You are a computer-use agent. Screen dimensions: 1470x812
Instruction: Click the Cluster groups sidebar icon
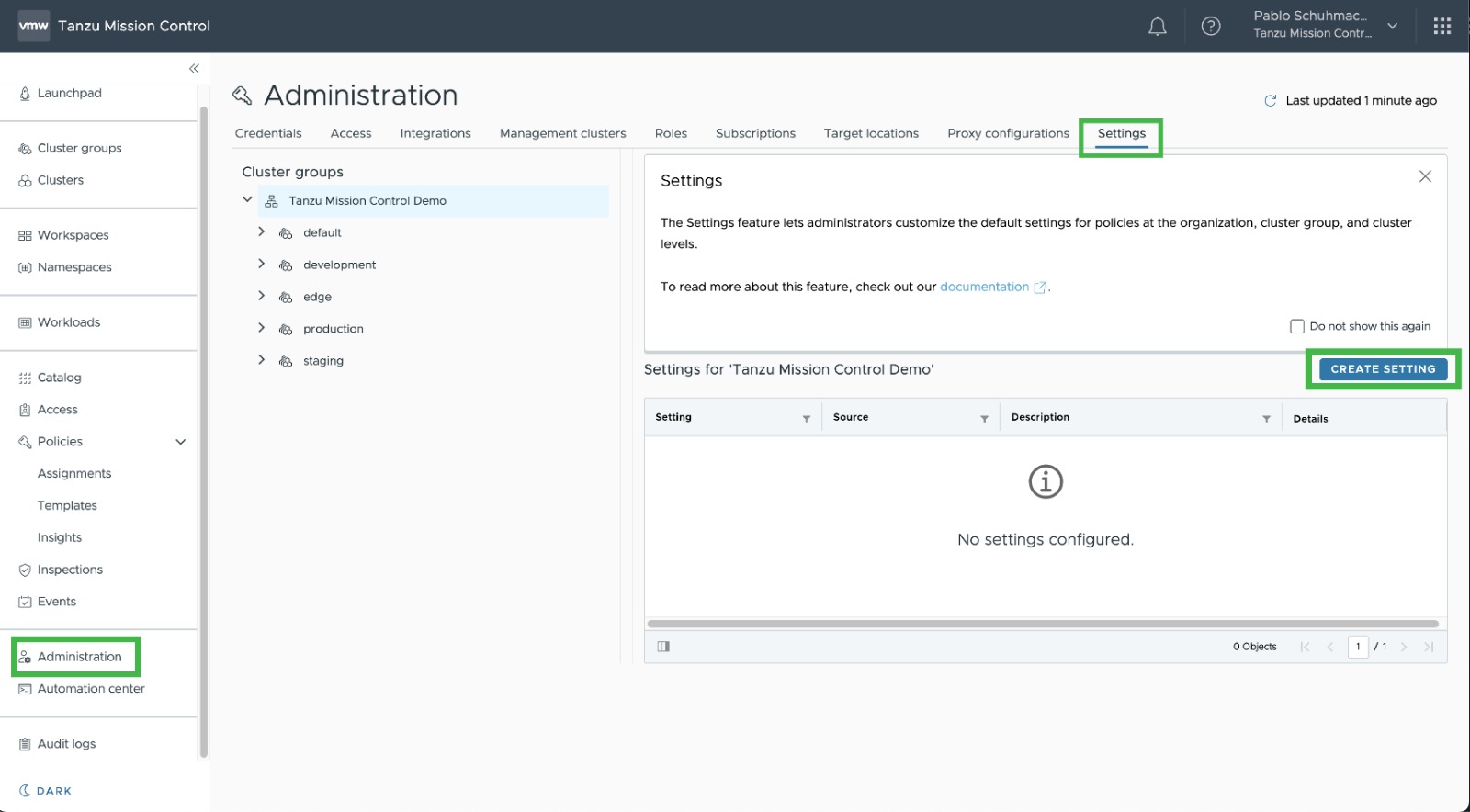click(x=25, y=149)
